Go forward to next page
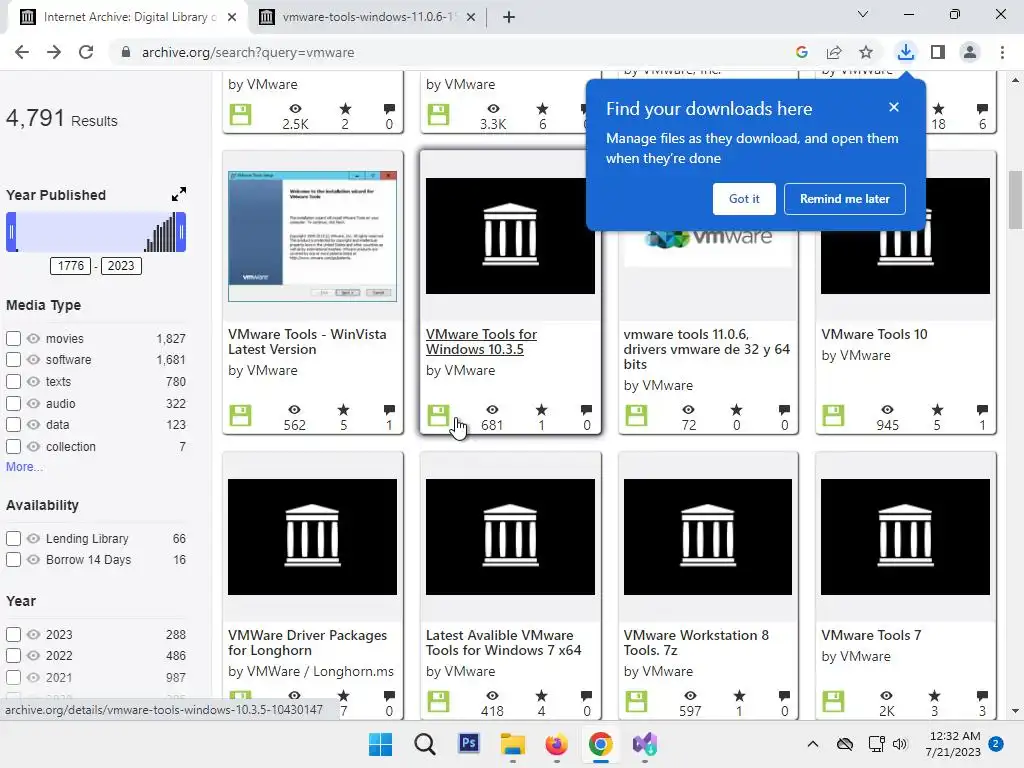The width and height of the screenshot is (1024, 768). 54,52
